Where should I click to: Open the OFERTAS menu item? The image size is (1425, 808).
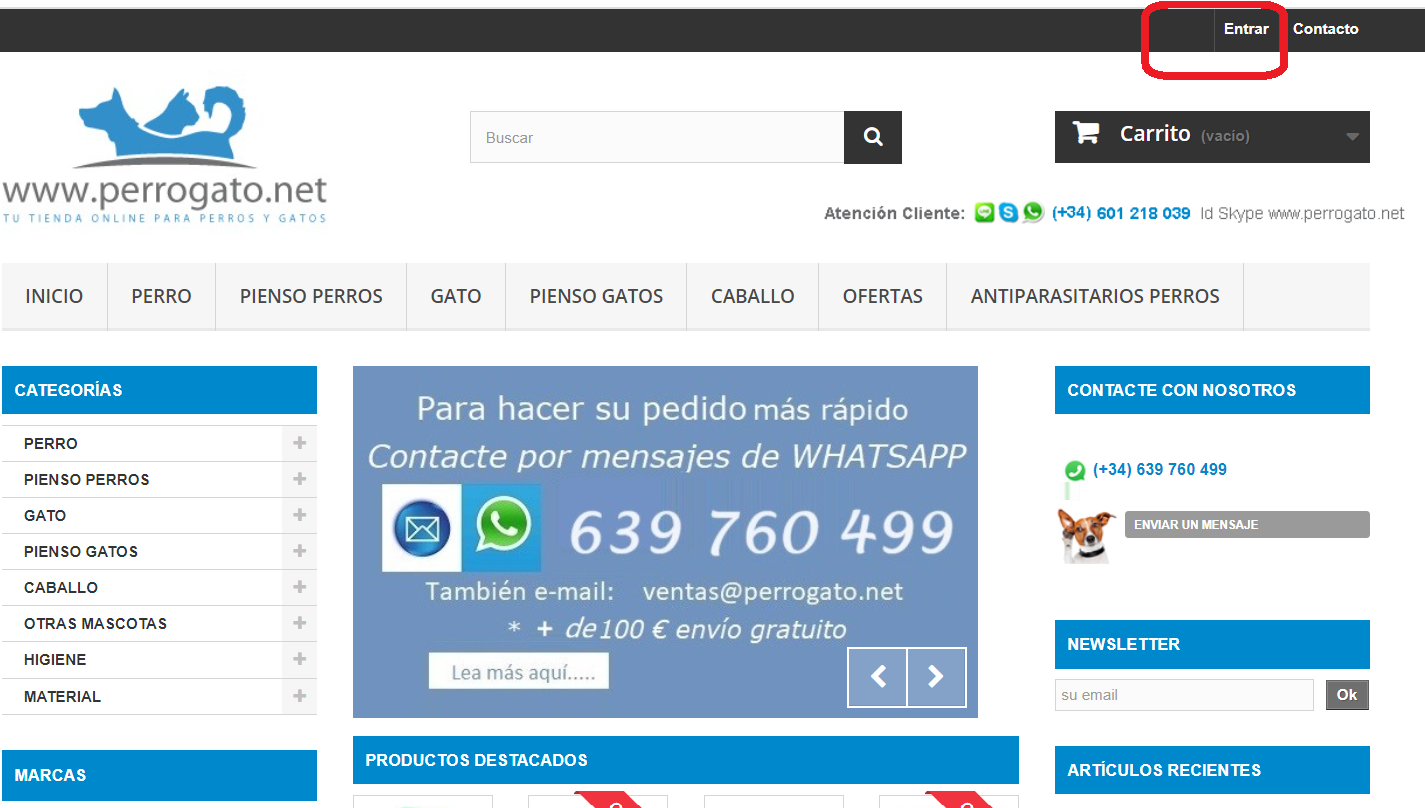pos(883,296)
